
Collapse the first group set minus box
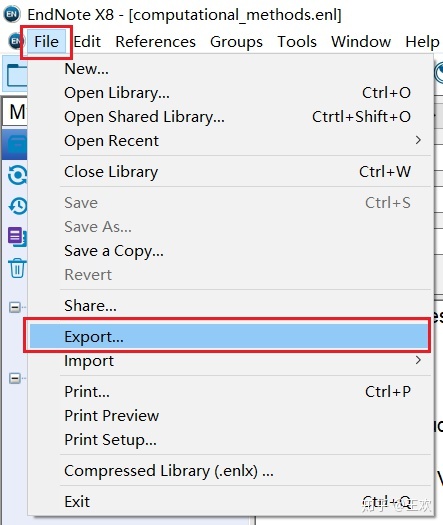[15, 307]
